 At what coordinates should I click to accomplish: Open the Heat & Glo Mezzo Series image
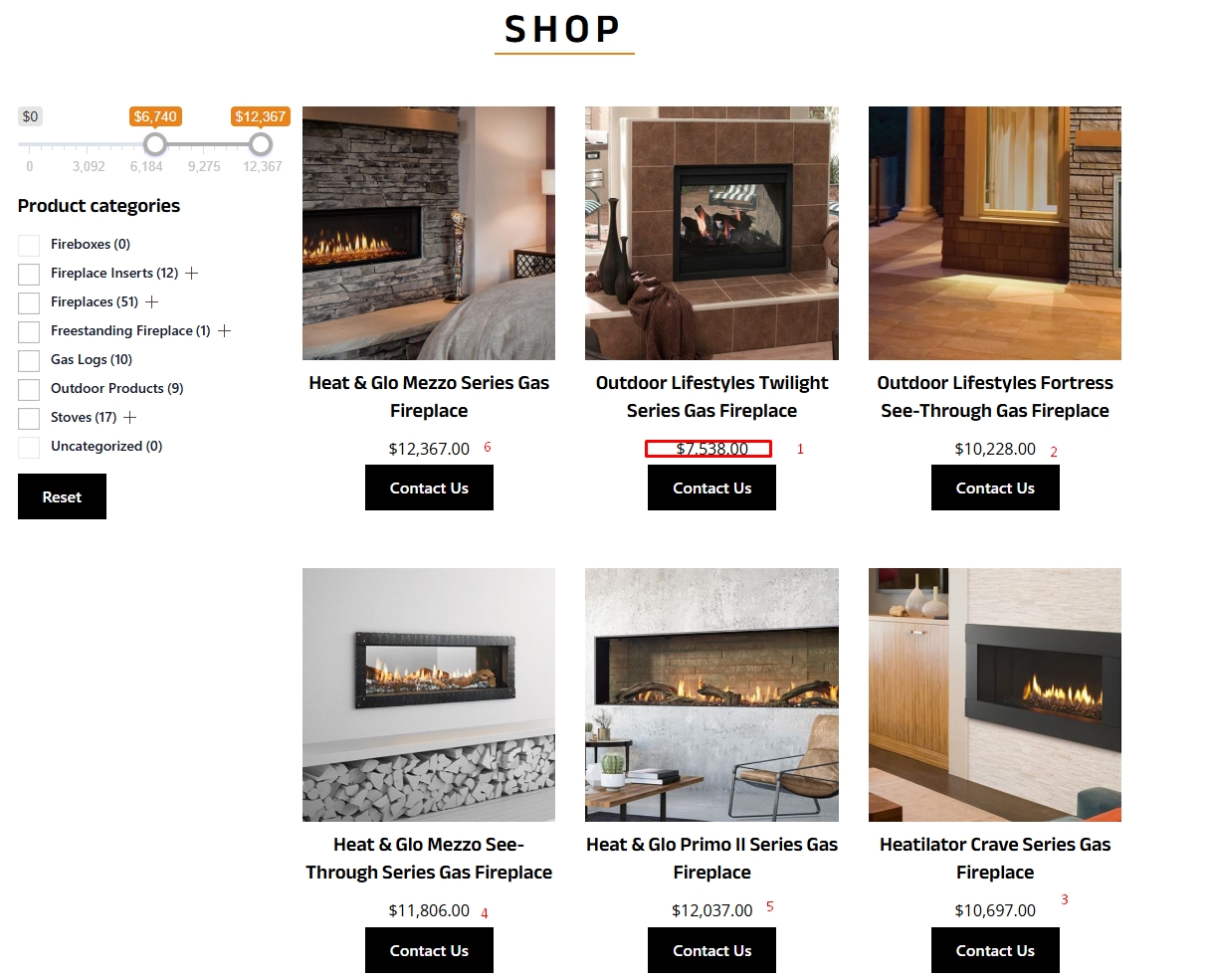[x=429, y=233]
